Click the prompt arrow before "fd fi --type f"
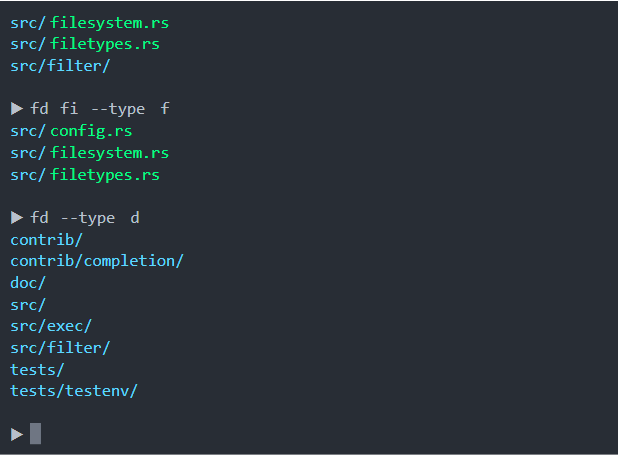618x455 pixels. (17, 109)
